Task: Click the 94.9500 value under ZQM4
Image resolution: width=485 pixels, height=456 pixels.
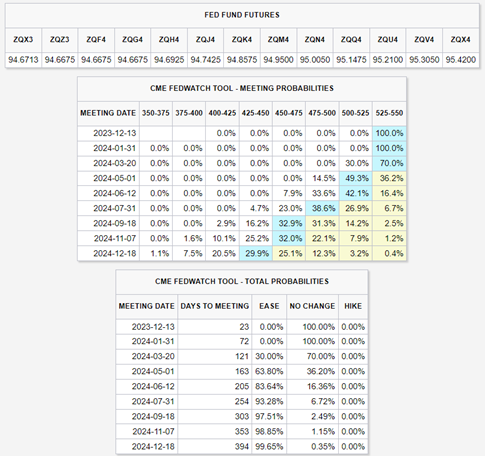Action: pos(278,60)
